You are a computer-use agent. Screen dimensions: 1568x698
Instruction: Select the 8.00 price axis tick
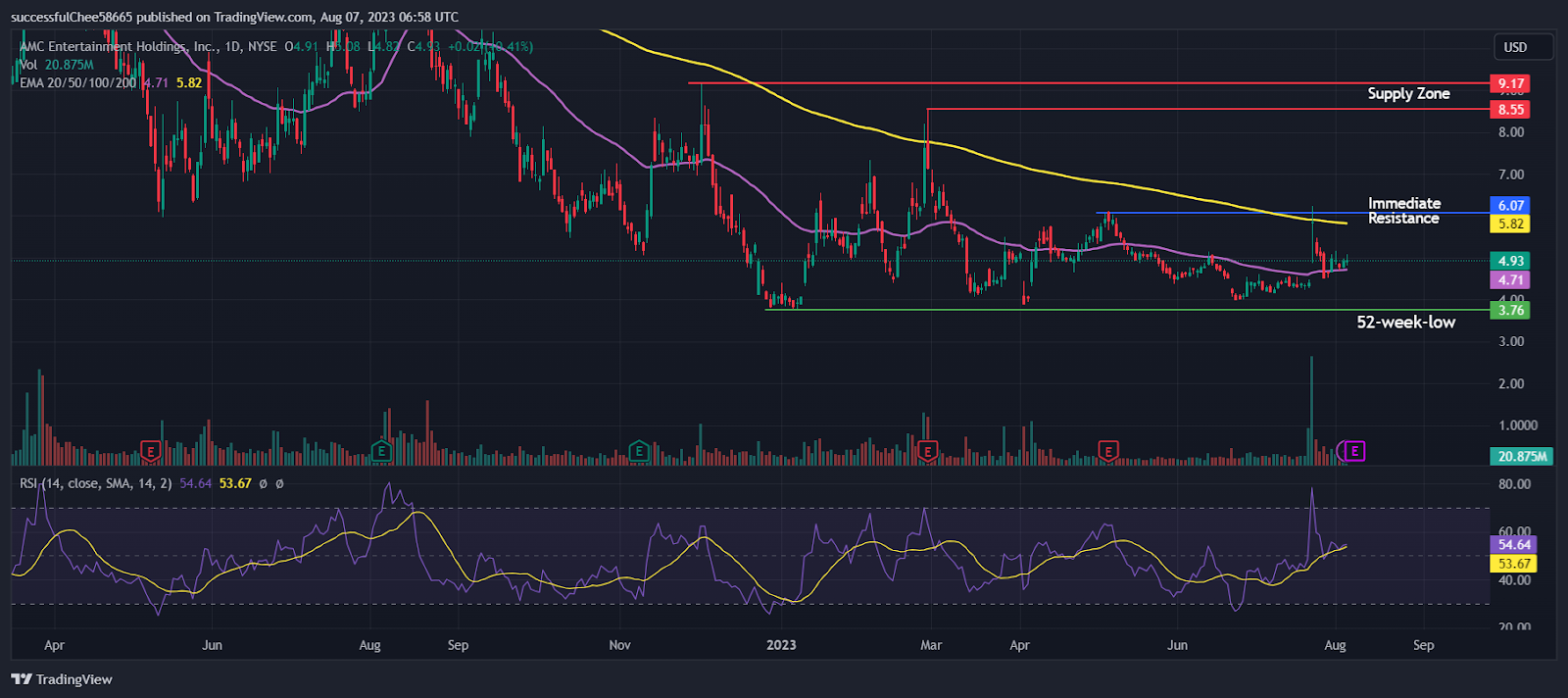point(1510,132)
